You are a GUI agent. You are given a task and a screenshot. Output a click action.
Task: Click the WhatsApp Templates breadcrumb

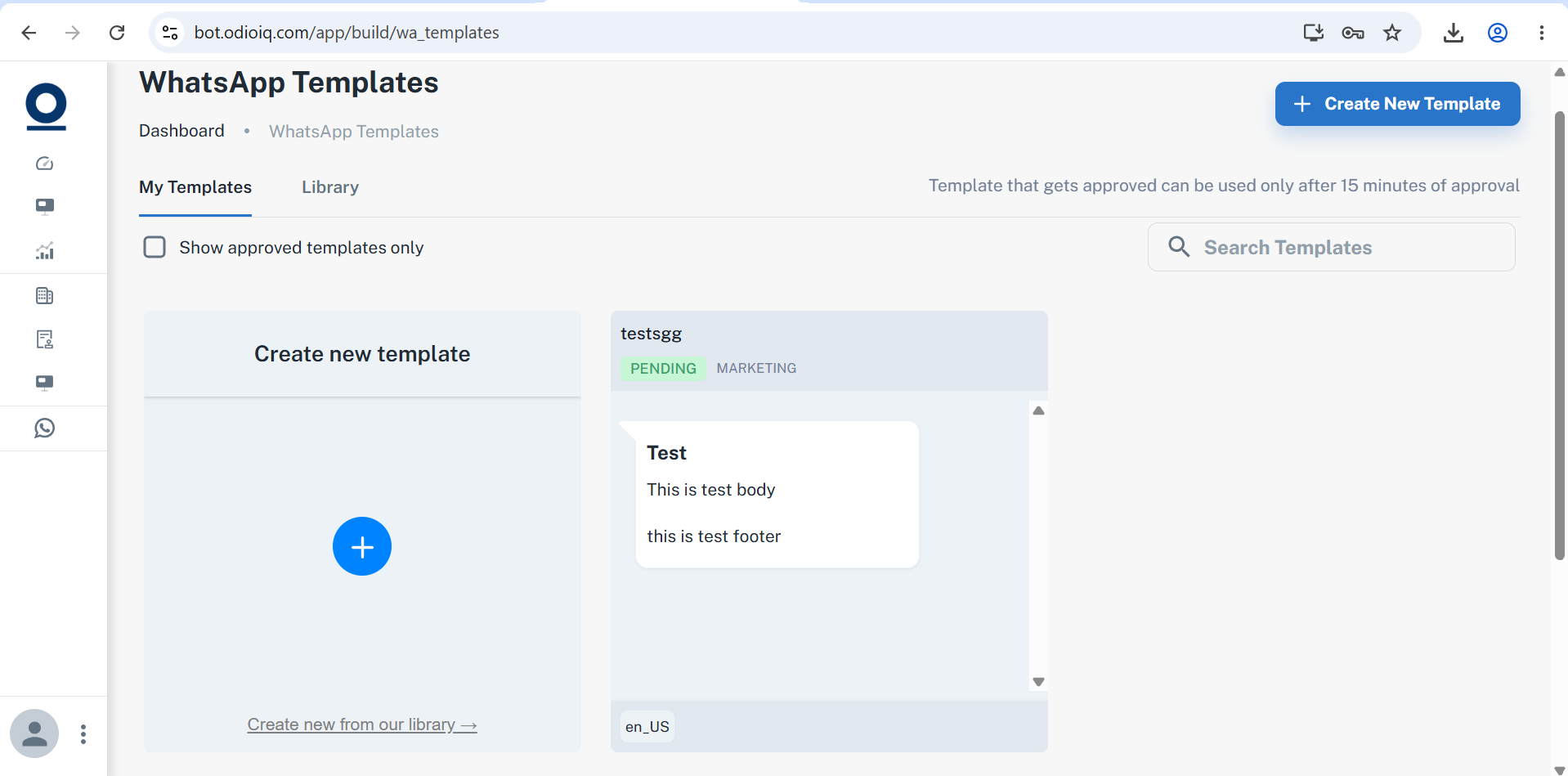click(354, 132)
